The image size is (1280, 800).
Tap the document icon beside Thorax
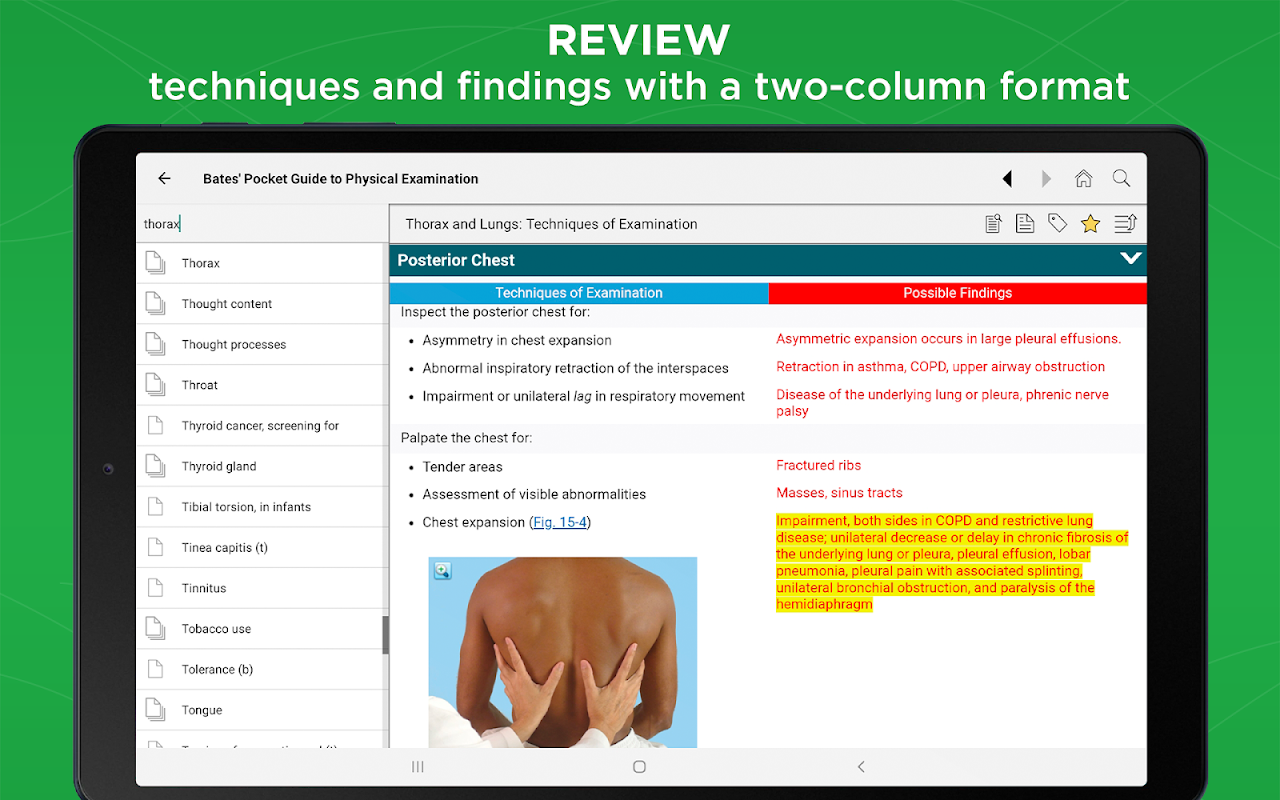tap(155, 263)
